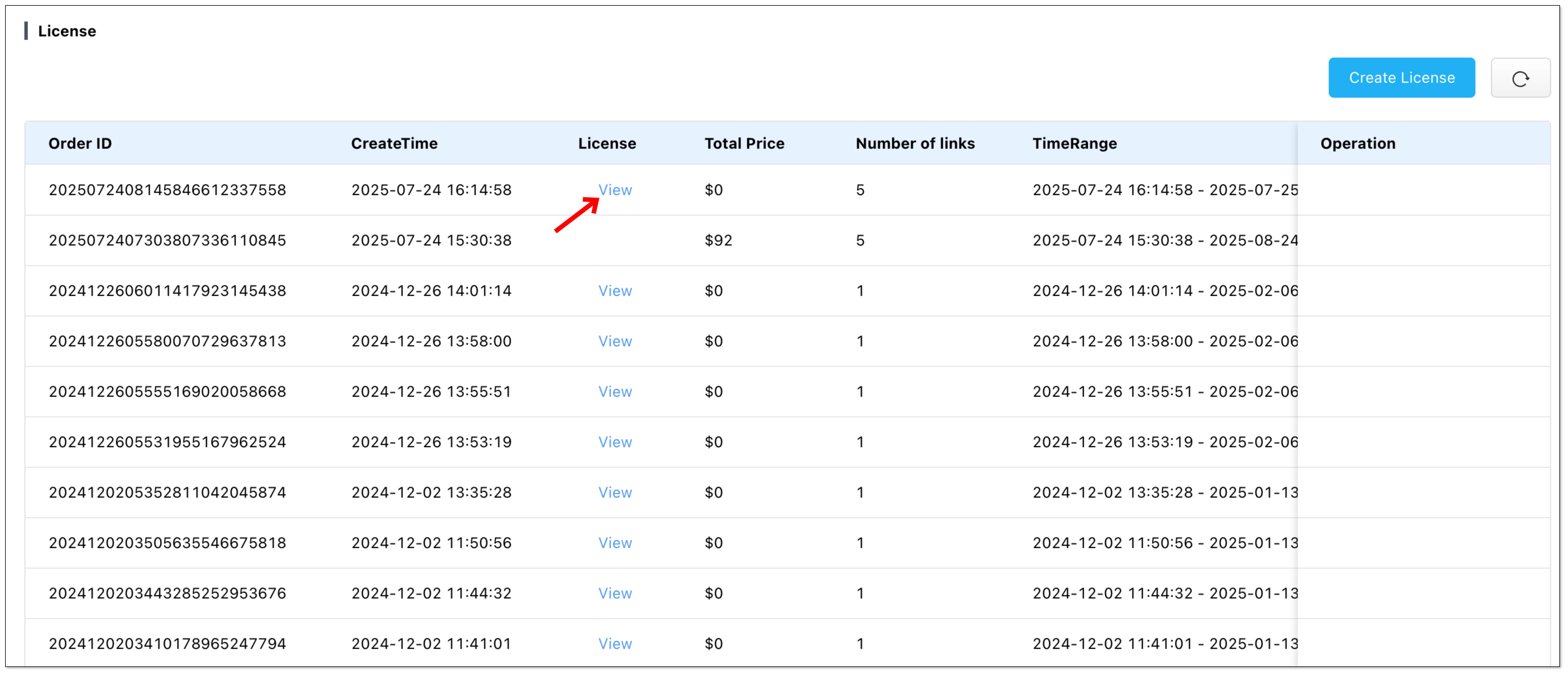Open View link created 2024-12-02 11:44:32
Image resolution: width=1568 pixels, height=675 pixels.
[x=615, y=593]
